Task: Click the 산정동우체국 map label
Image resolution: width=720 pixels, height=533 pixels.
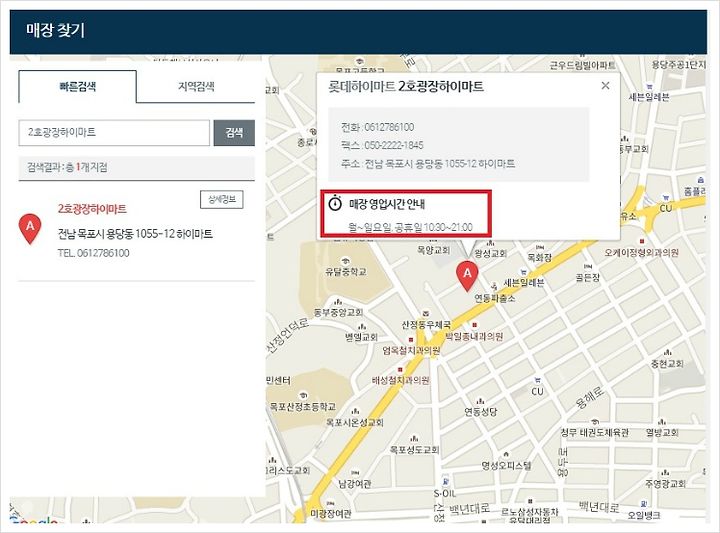Action: (426, 325)
